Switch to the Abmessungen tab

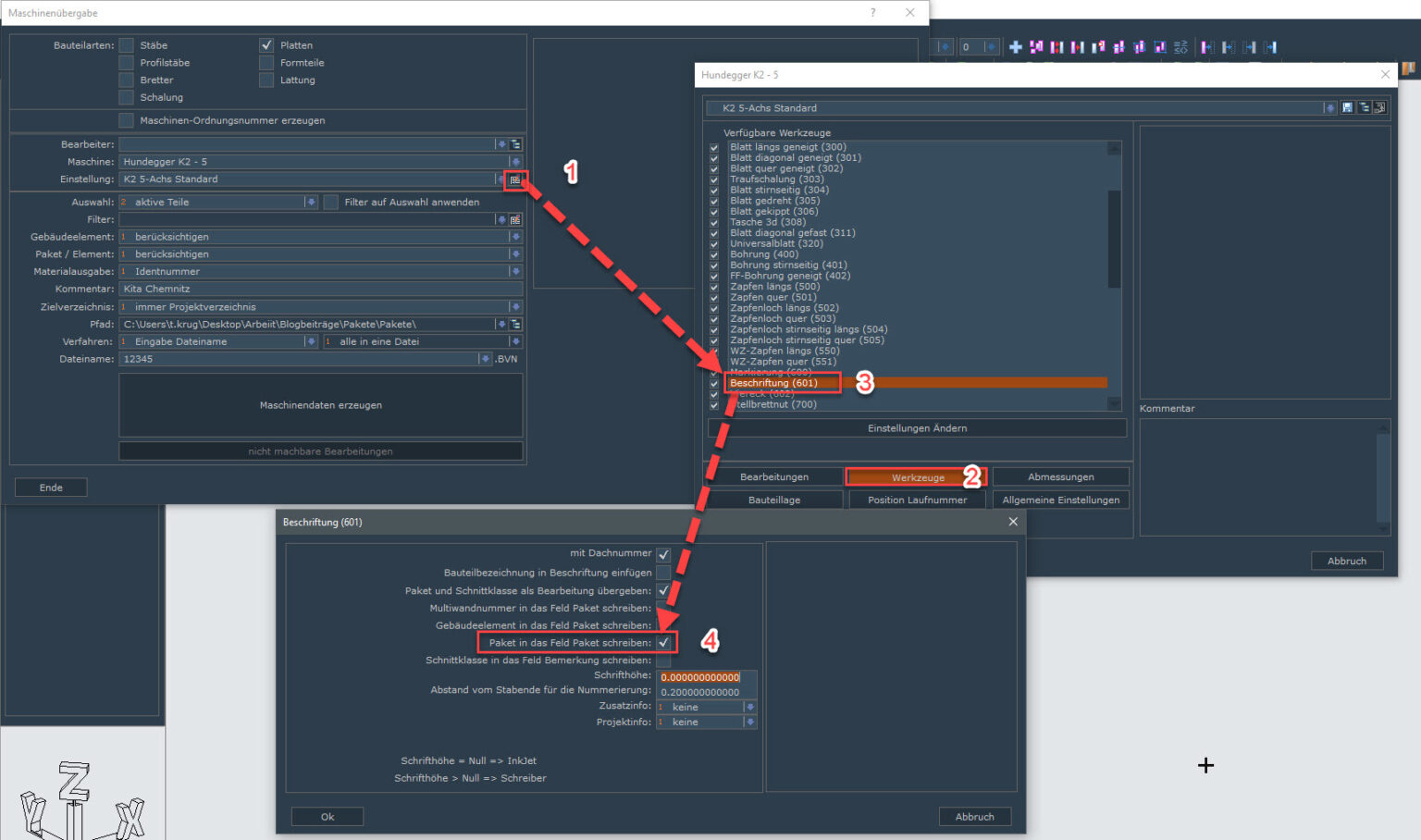1060,477
